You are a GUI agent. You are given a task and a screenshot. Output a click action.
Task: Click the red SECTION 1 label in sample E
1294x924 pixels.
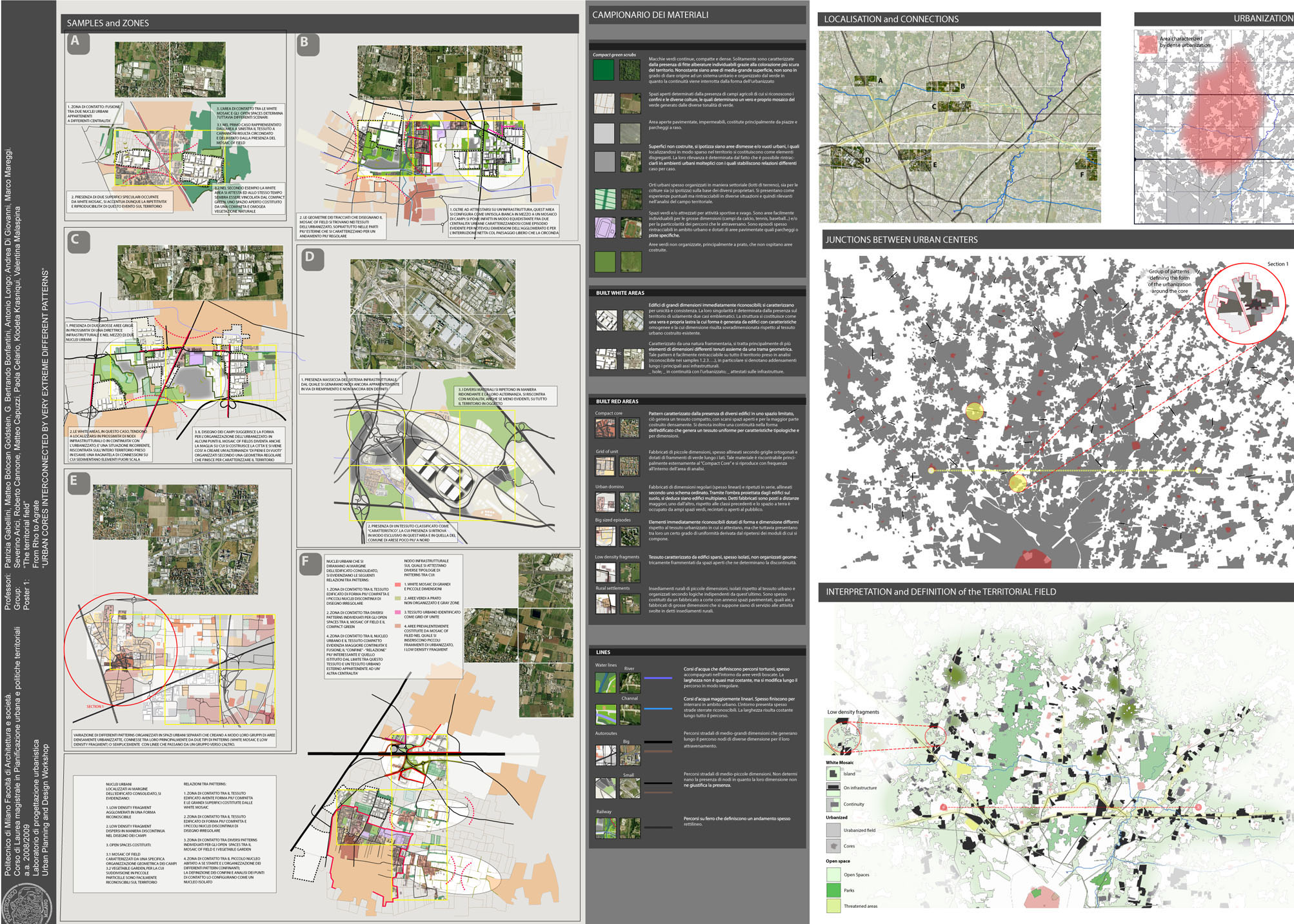point(95,707)
